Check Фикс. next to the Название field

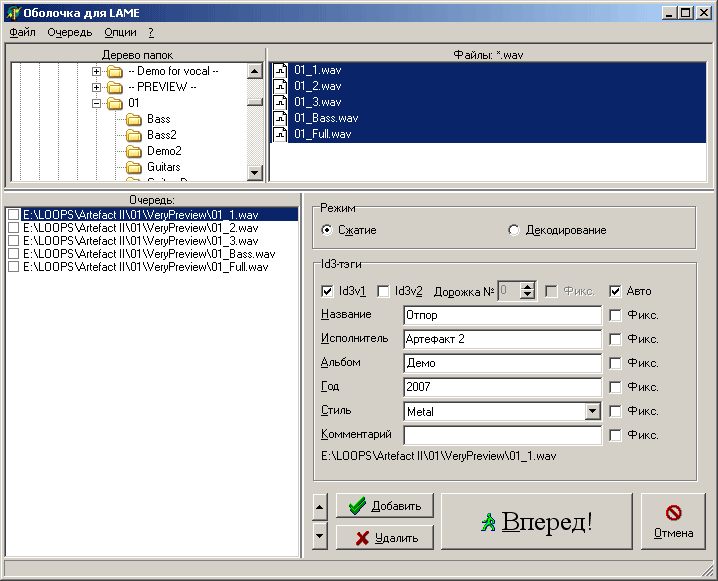pyautogui.click(x=615, y=315)
